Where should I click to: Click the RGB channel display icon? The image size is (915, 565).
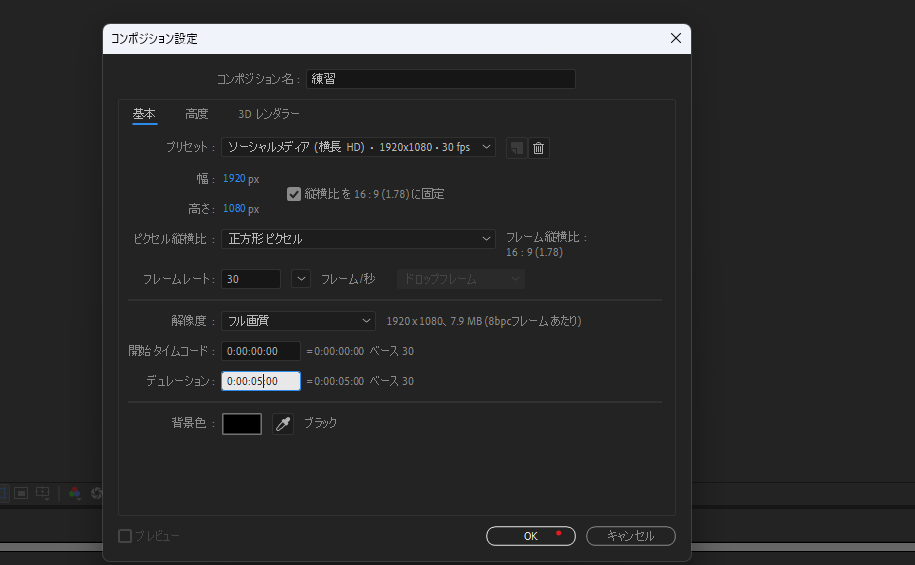pyautogui.click(x=75, y=493)
